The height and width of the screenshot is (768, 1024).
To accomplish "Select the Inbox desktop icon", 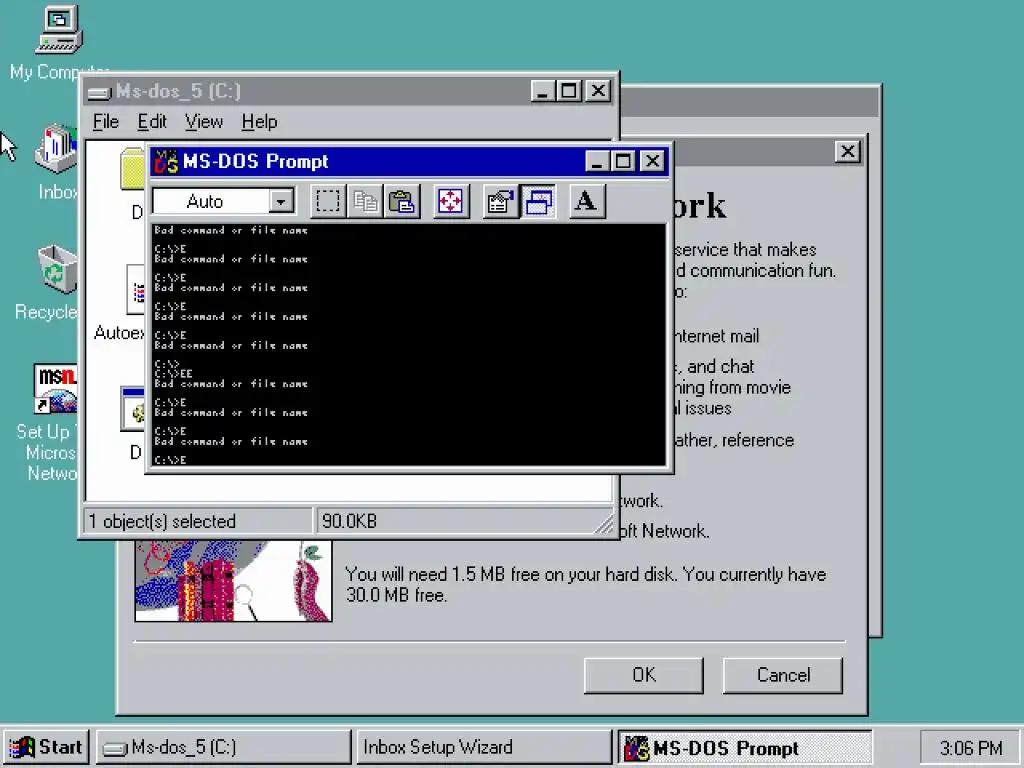I will pyautogui.click(x=57, y=149).
